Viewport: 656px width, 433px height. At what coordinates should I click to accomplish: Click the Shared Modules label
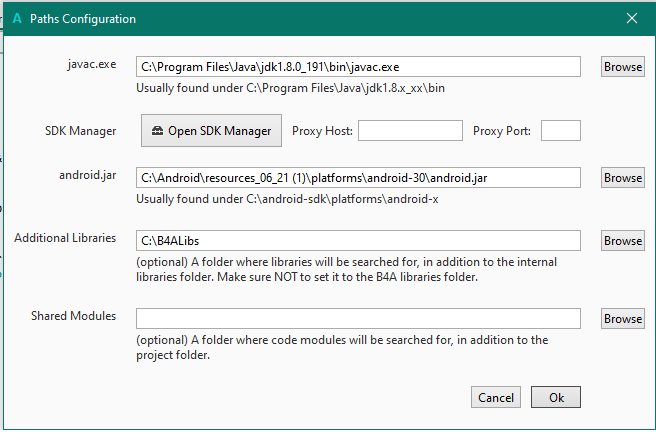pos(73,316)
